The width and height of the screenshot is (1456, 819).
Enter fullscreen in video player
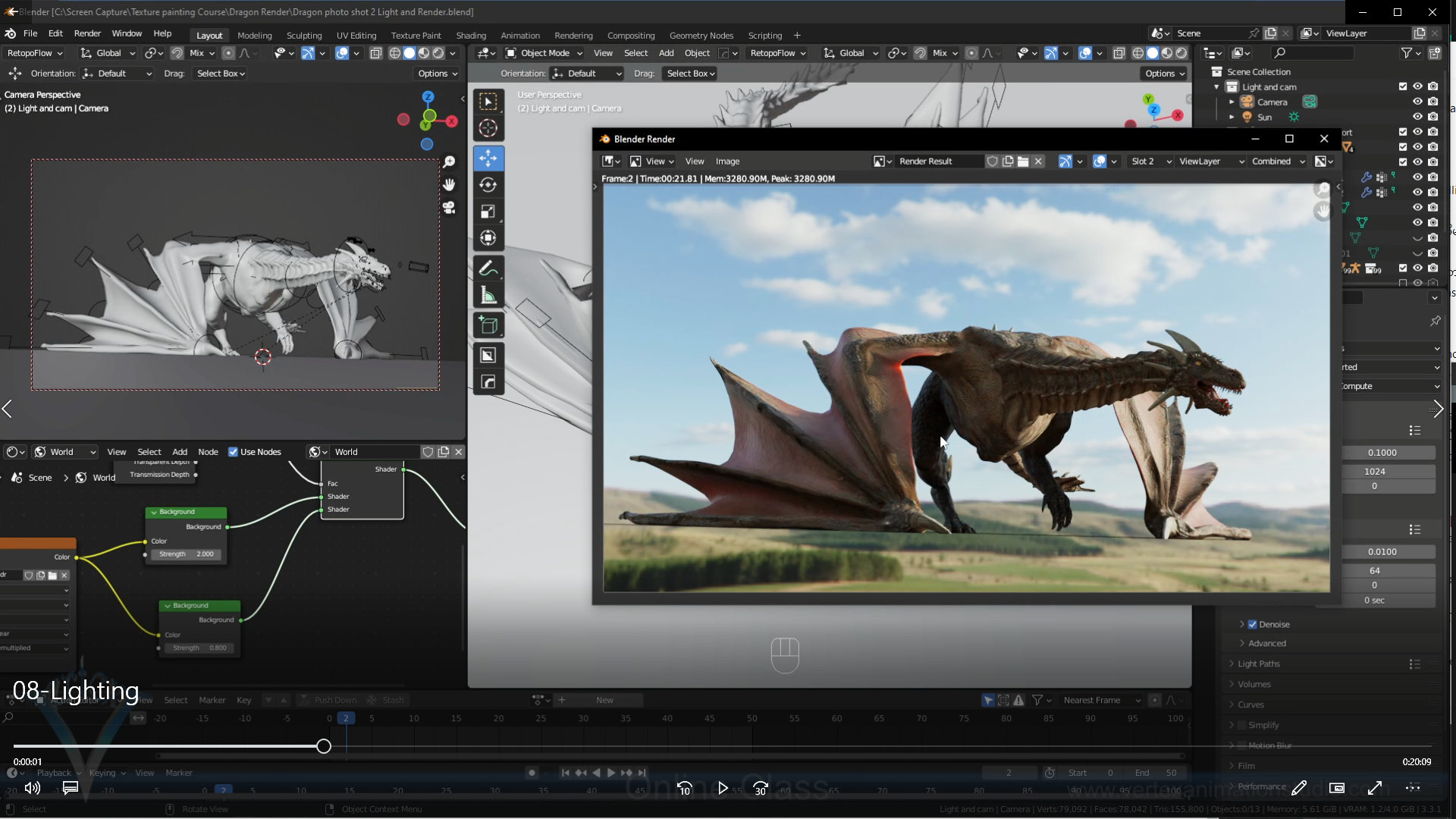coord(1375,788)
